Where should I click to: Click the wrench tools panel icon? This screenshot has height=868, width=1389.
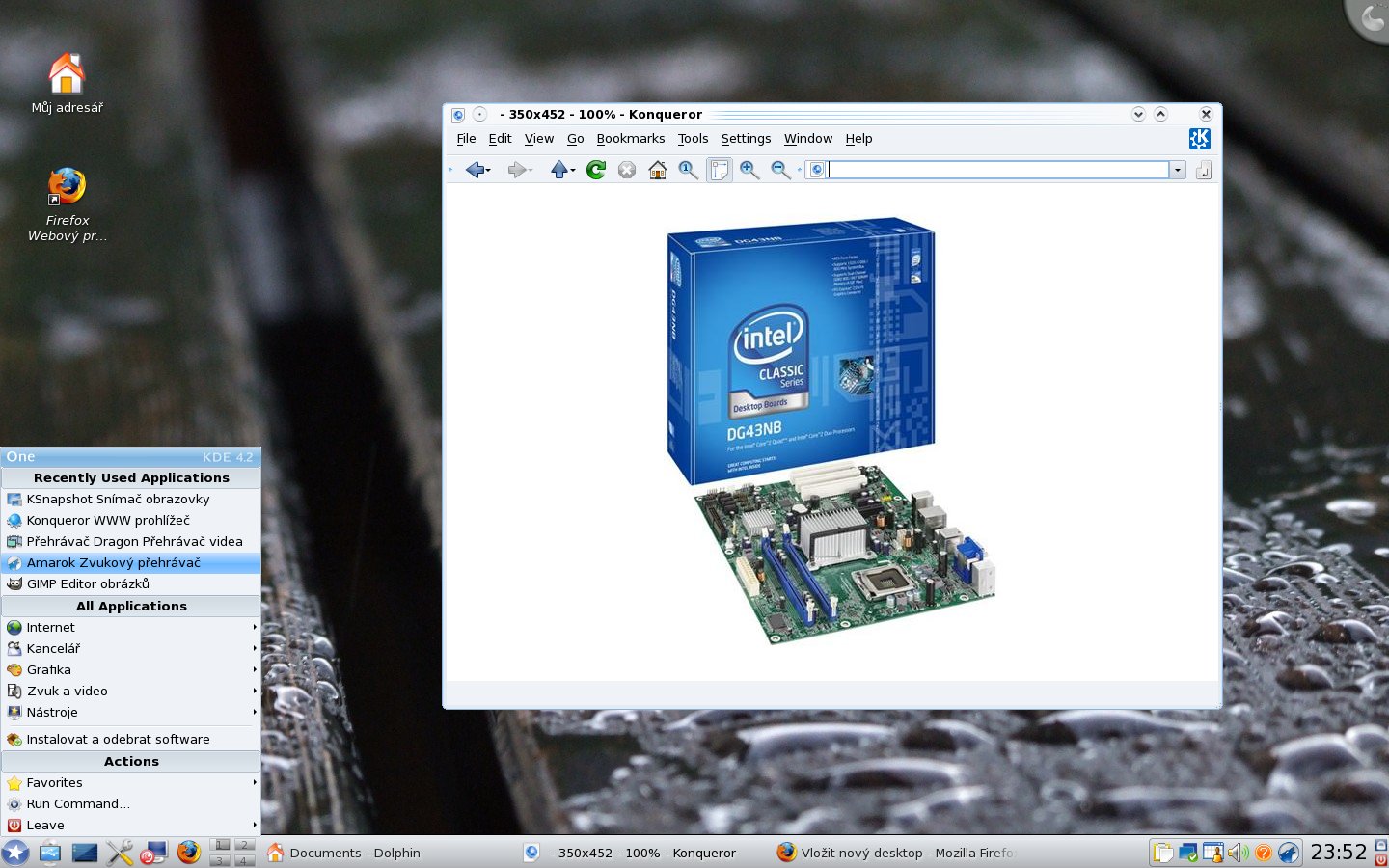[120, 853]
